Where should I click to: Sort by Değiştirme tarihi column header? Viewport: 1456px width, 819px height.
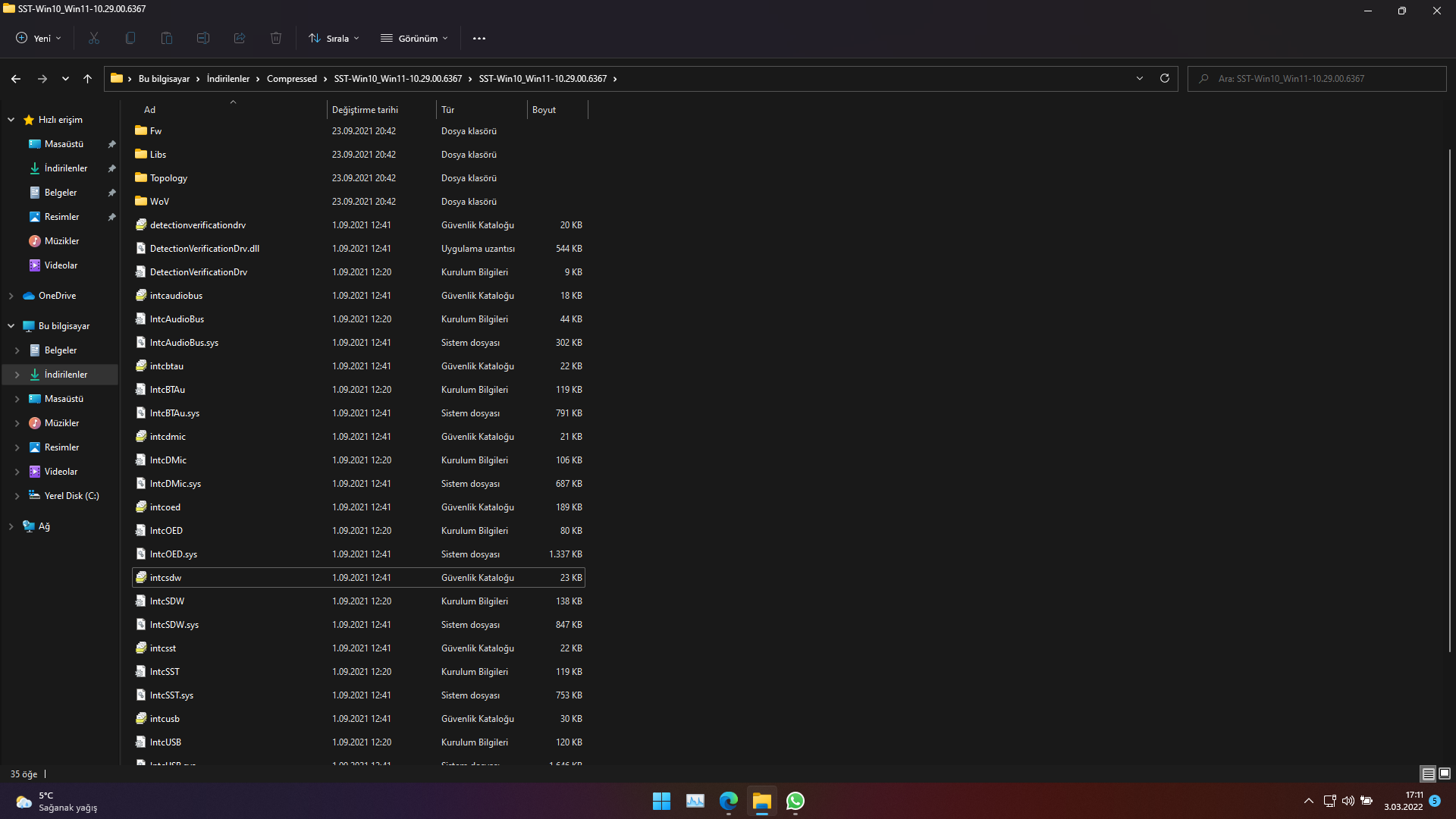365,110
